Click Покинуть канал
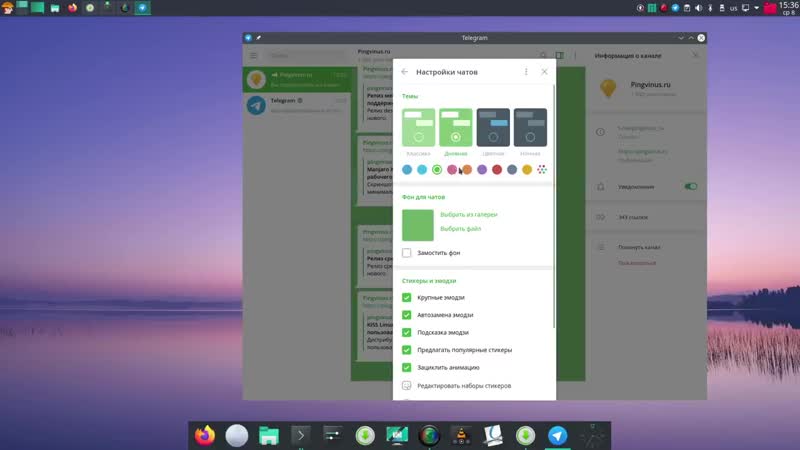 tap(639, 247)
